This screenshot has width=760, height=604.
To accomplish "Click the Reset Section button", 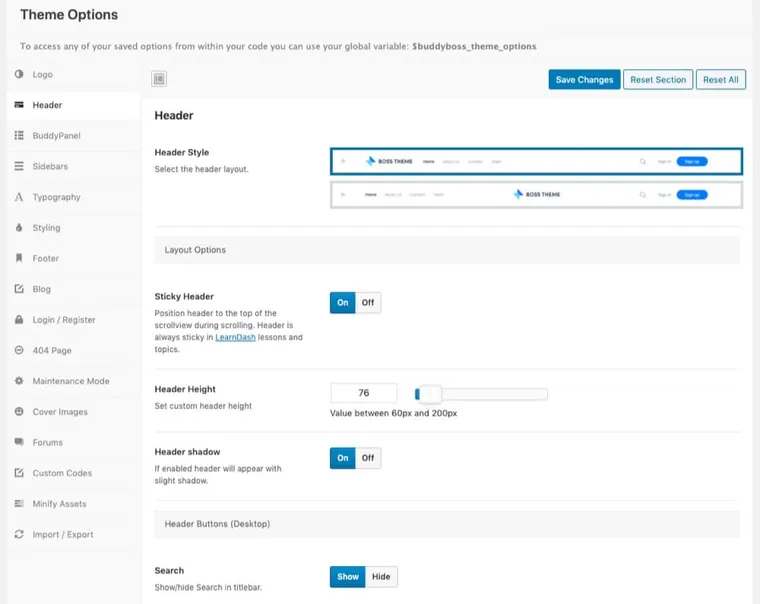I will pyautogui.click(x=658, y=79).
